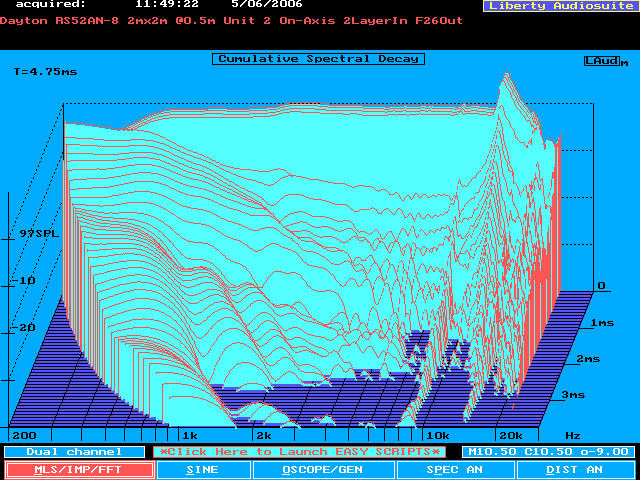Click the 97 SPL level label
The width and height of the screenshot is (640, 480).
pyautogui.click(x=38, y=232)
